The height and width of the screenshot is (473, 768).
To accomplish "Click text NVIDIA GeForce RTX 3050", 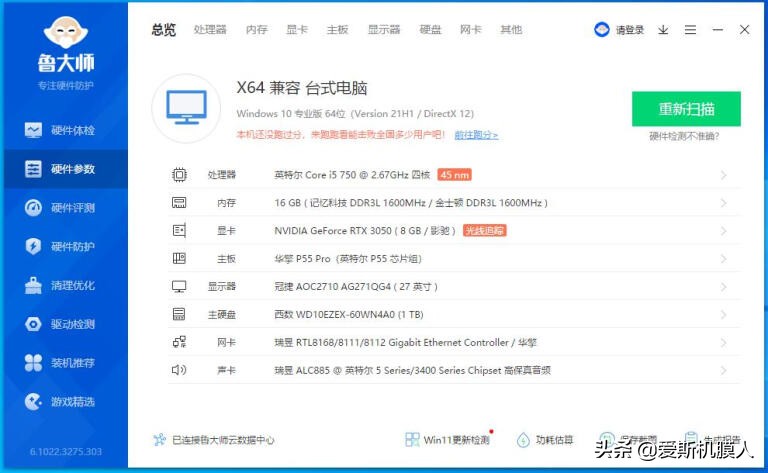I will [x=333, y=231].
